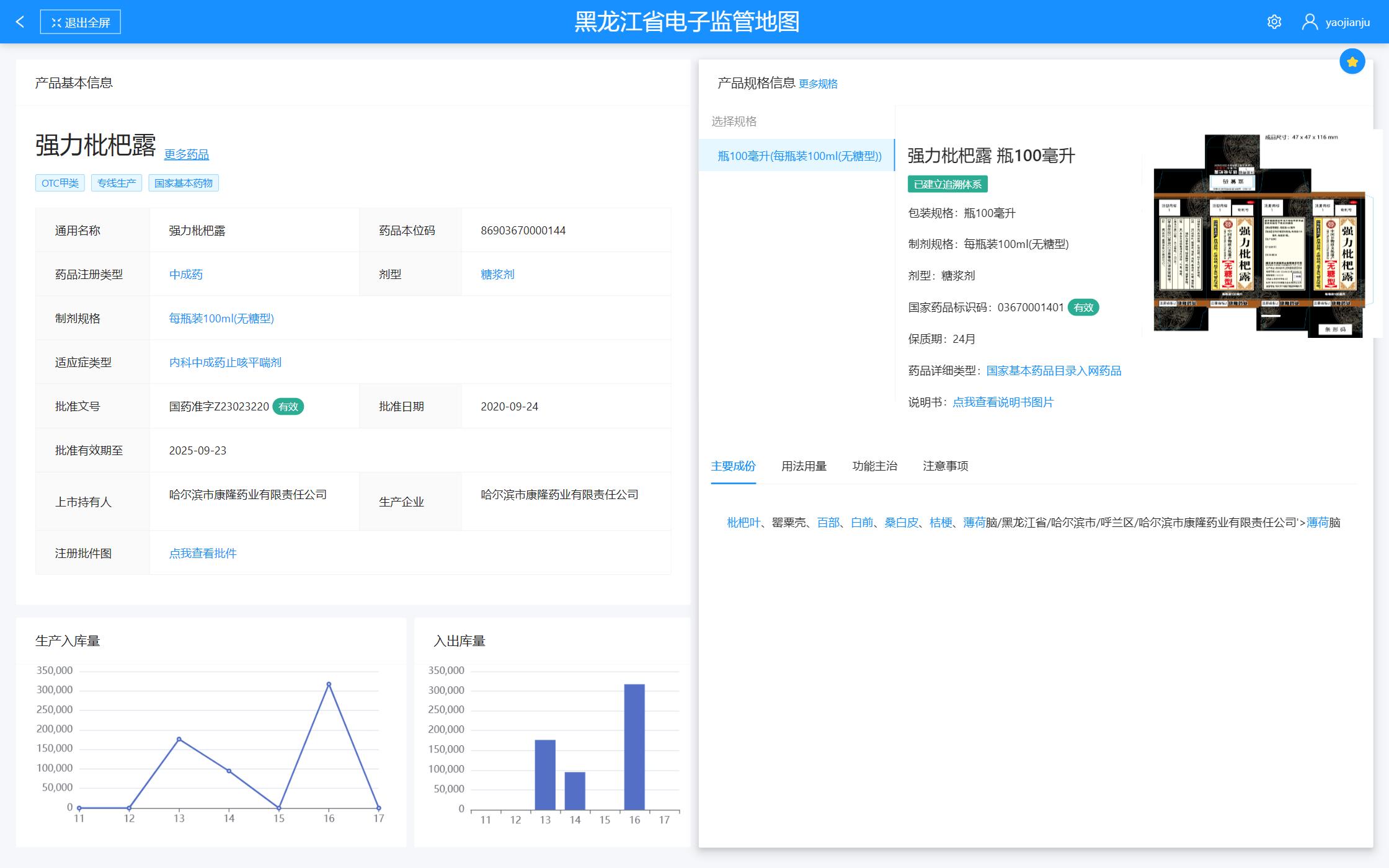
Task: Click the 国家基本药物 tag
Action: tap(184, 183)
